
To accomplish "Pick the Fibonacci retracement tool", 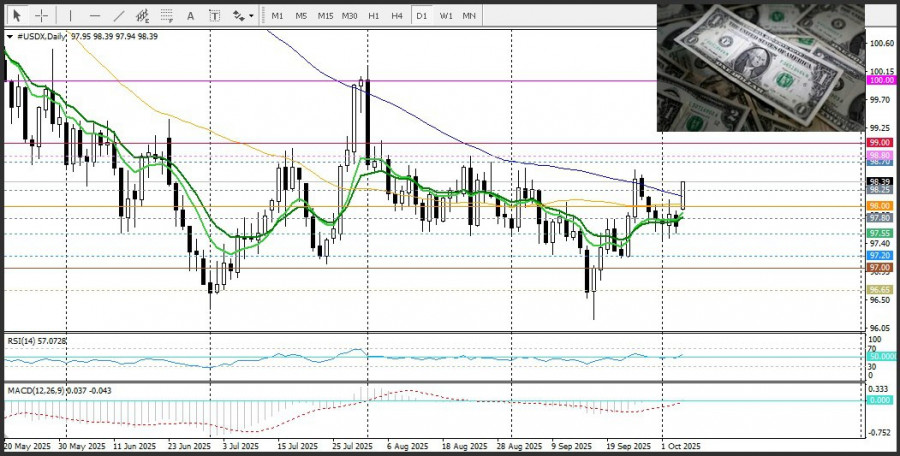I will [167, 16].
